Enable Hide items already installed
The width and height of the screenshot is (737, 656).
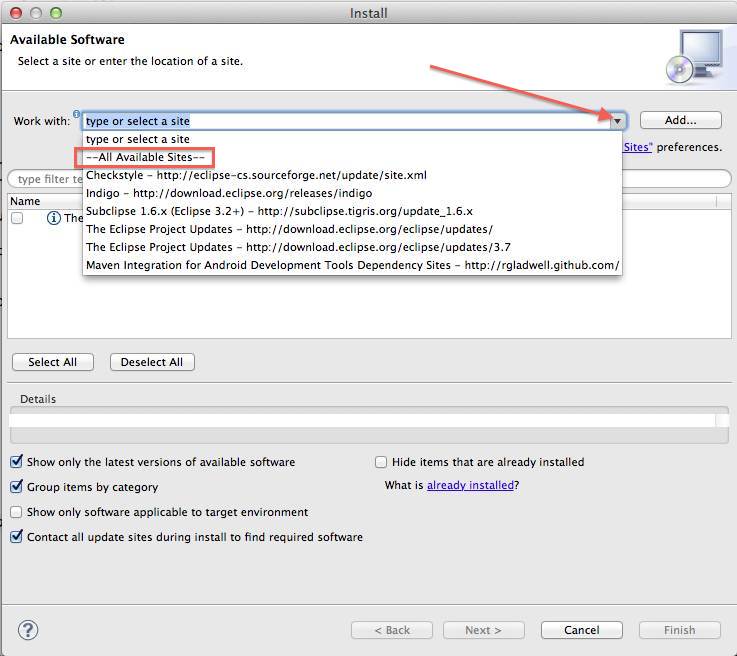[381, 462]
